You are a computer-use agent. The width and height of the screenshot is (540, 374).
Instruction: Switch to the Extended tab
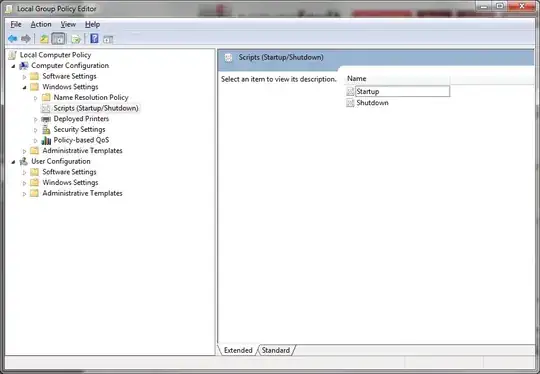tap(238, 350)
